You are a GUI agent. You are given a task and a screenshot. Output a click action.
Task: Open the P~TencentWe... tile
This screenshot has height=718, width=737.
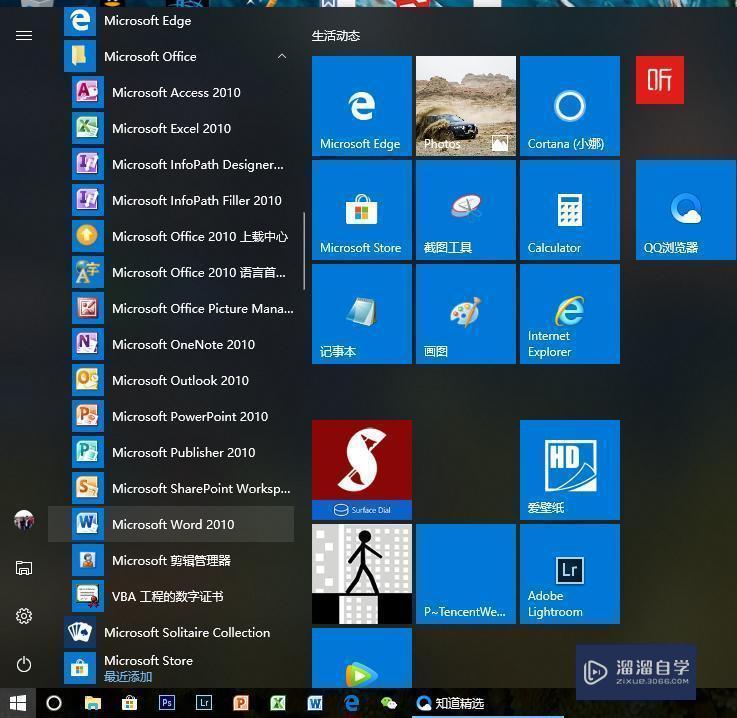(466, 574)
